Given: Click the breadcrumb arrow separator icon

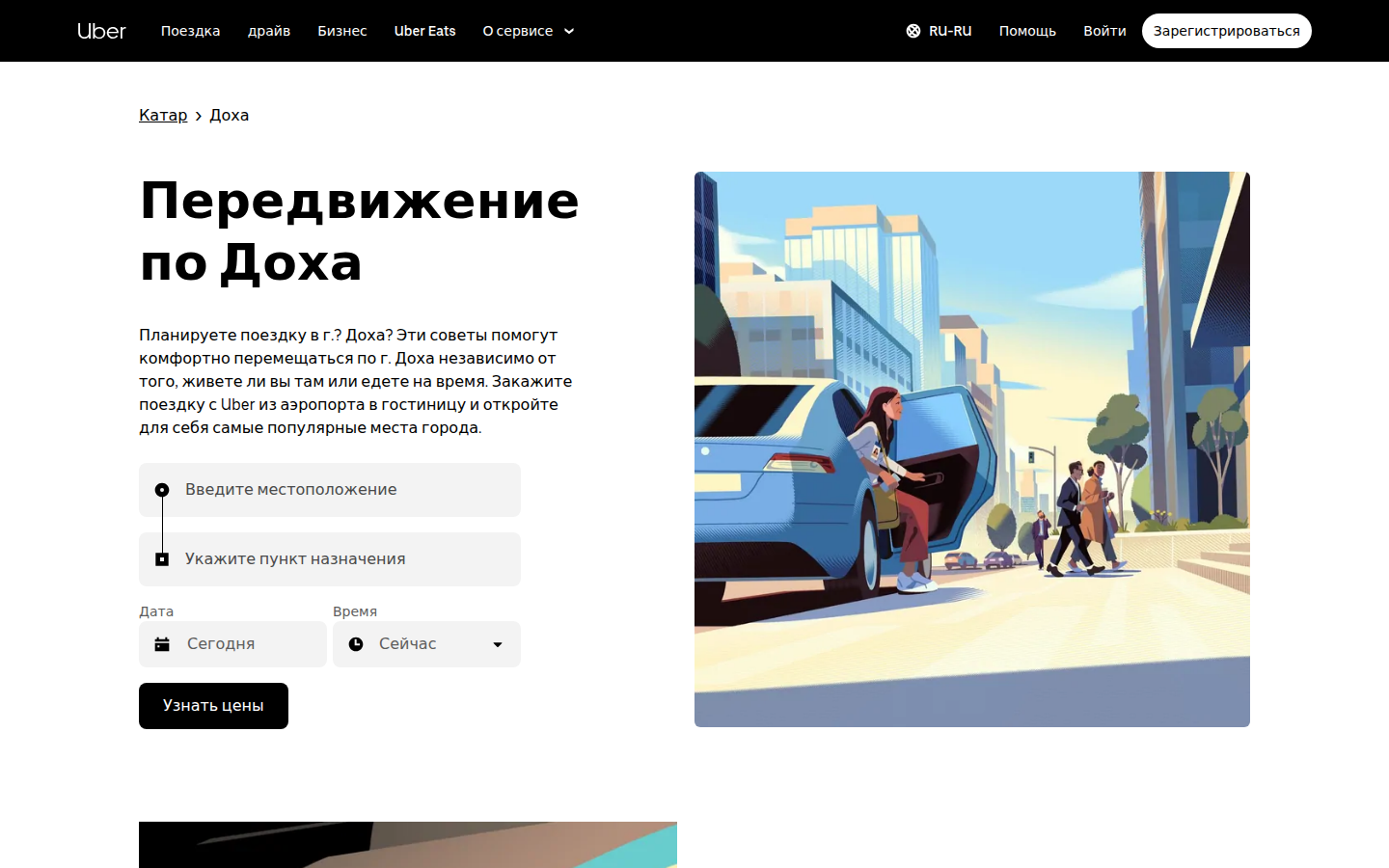Looking at the screenshot, I should [199, 116].
